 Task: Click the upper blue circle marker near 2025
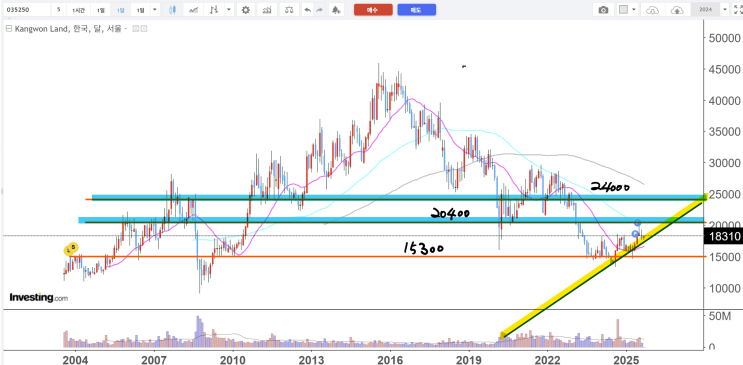click(638, 222)
